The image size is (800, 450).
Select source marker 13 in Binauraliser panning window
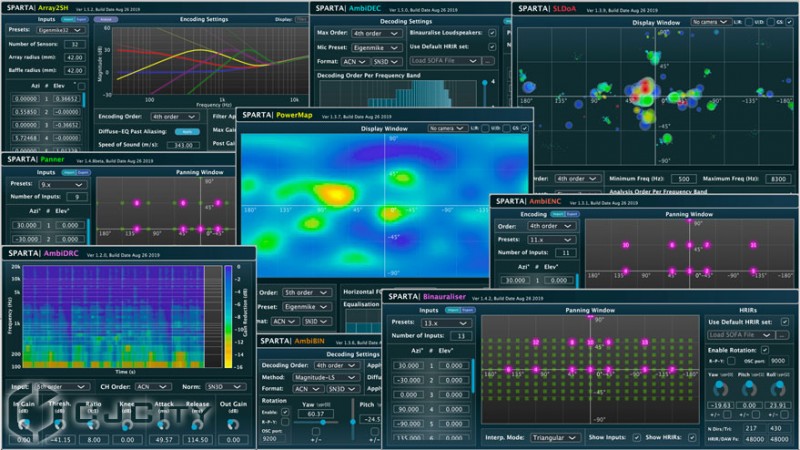[x=645, y=342]
